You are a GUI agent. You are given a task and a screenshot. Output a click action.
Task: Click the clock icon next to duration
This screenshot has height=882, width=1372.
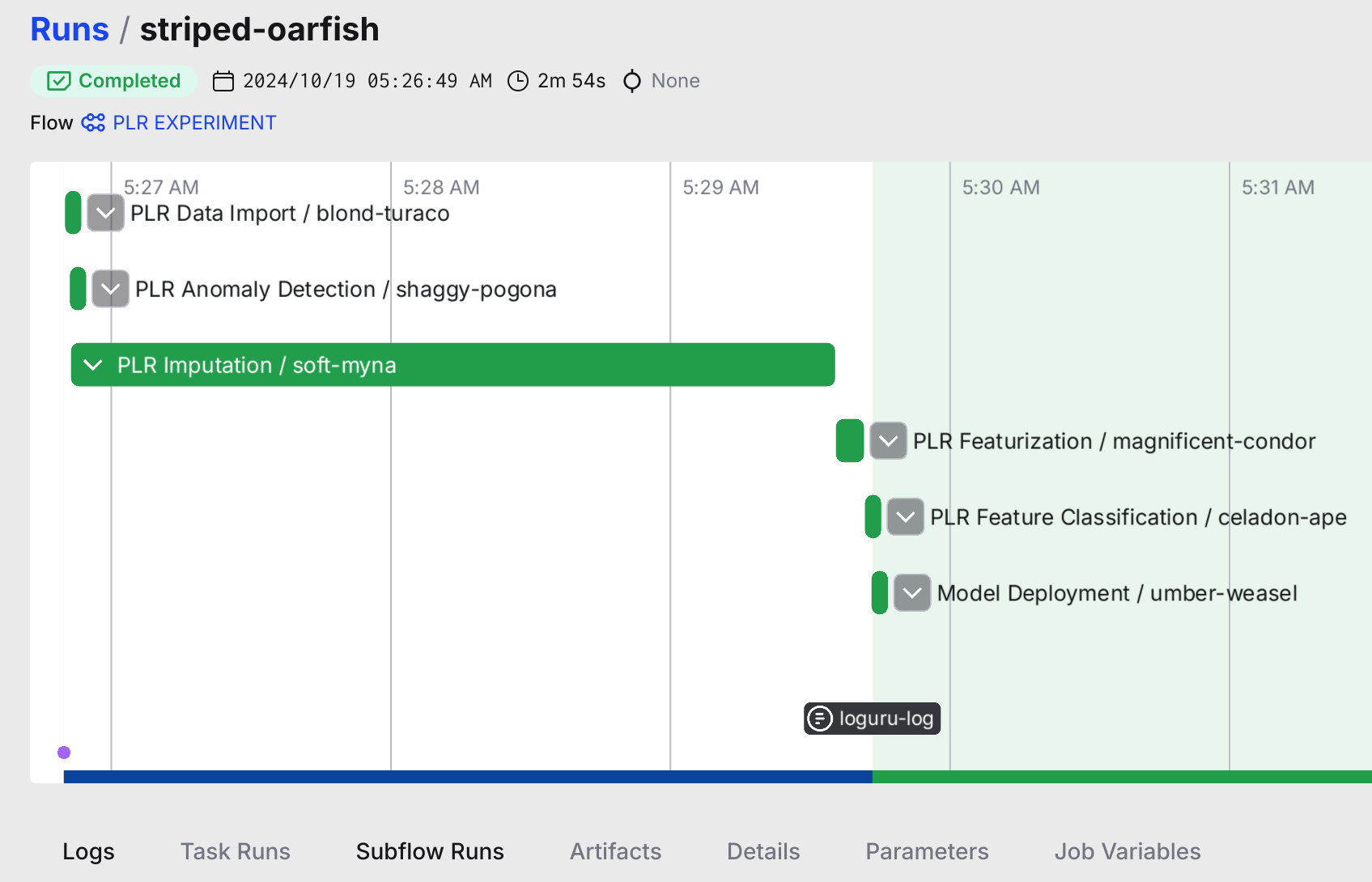tap(517, 81)
